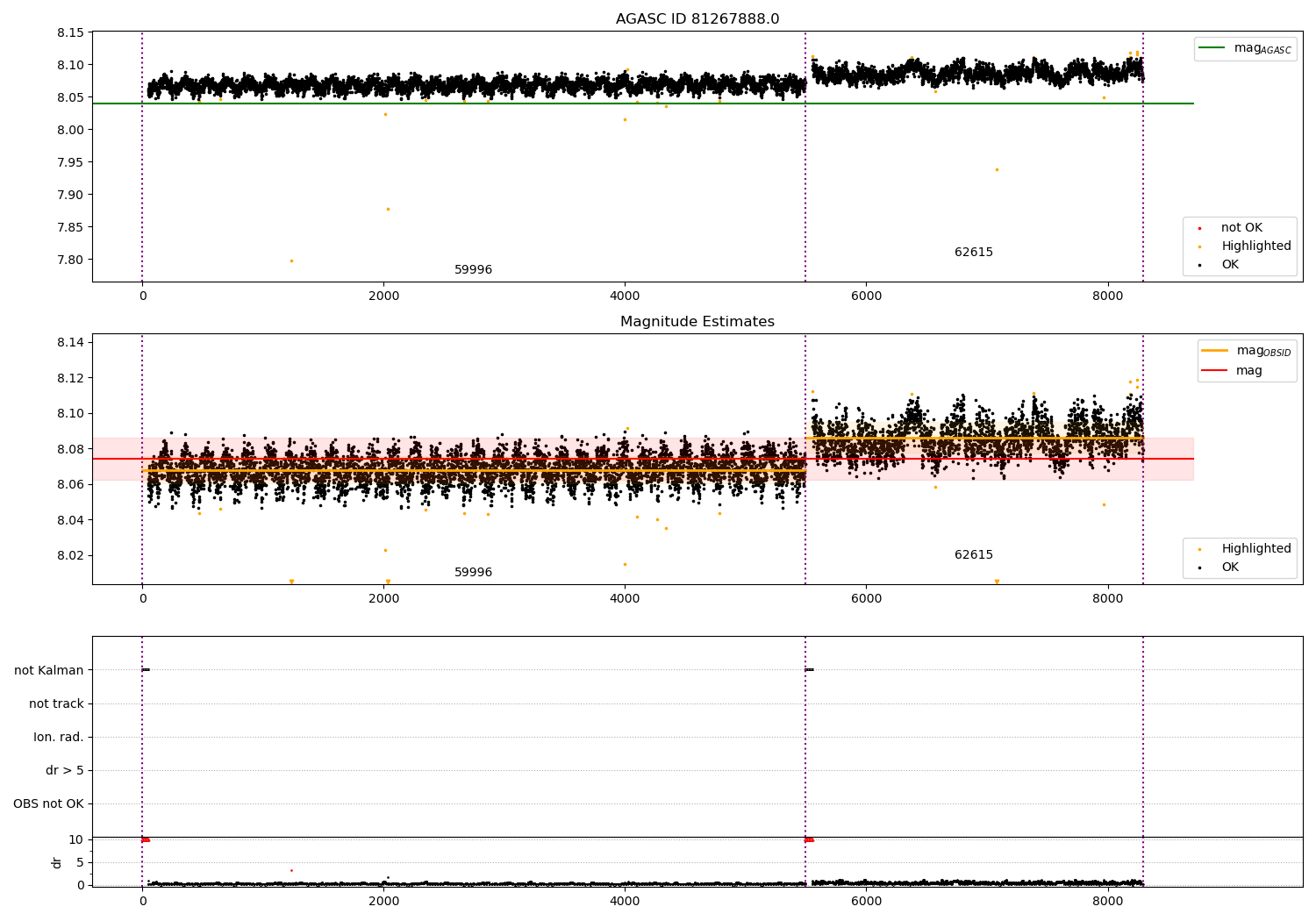Click the '8.04' tick of the middle plot

[x=70, y=520]
